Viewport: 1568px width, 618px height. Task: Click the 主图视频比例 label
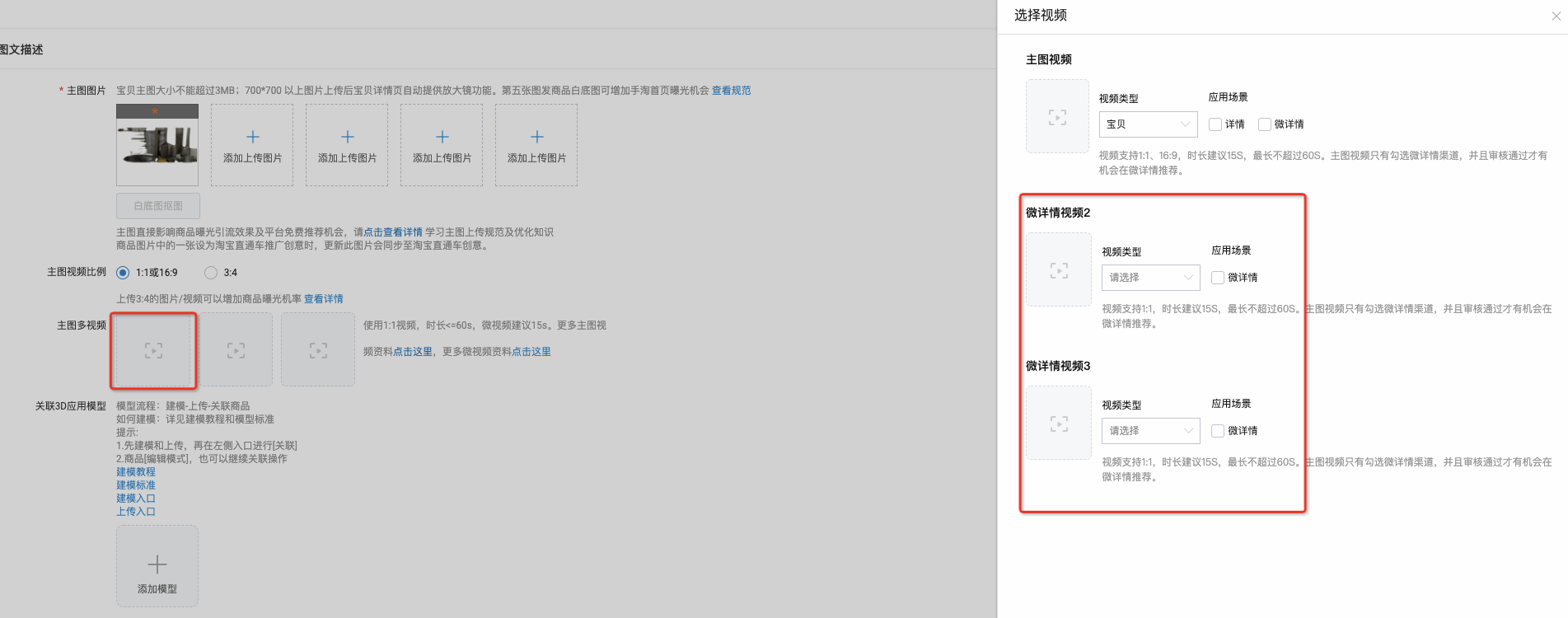coord(77,272)
